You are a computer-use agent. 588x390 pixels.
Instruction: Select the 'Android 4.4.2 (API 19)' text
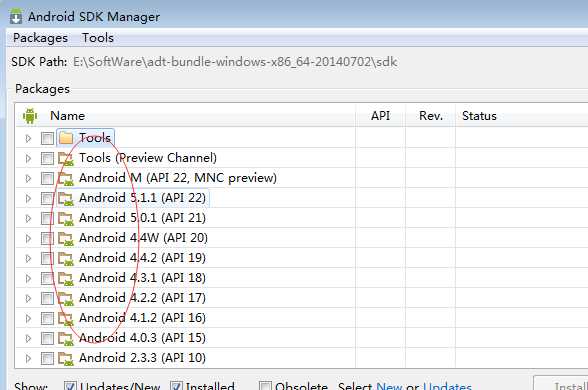142,258
